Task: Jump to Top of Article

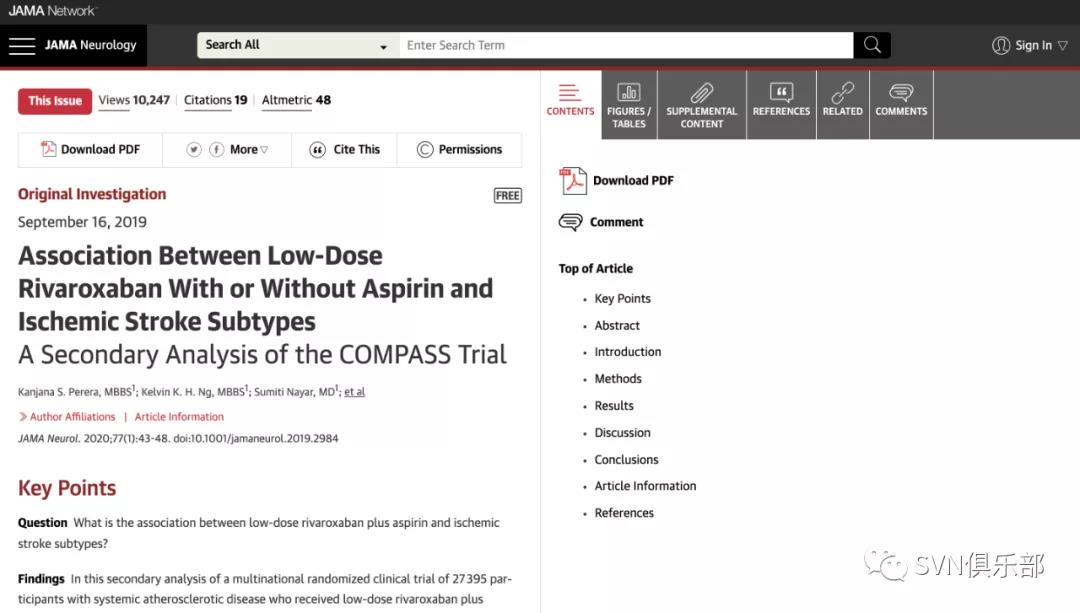Action: [596, 269]
